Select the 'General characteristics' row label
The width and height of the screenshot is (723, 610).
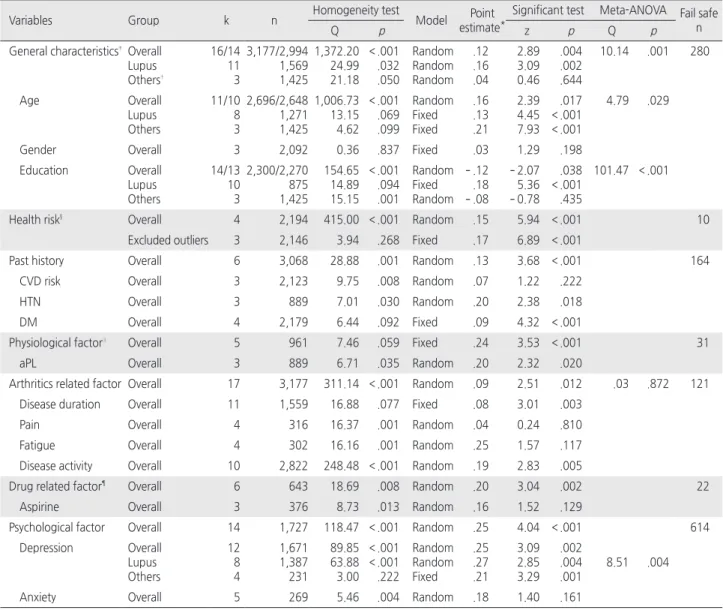pyautogui.click(x=64, y=51)
